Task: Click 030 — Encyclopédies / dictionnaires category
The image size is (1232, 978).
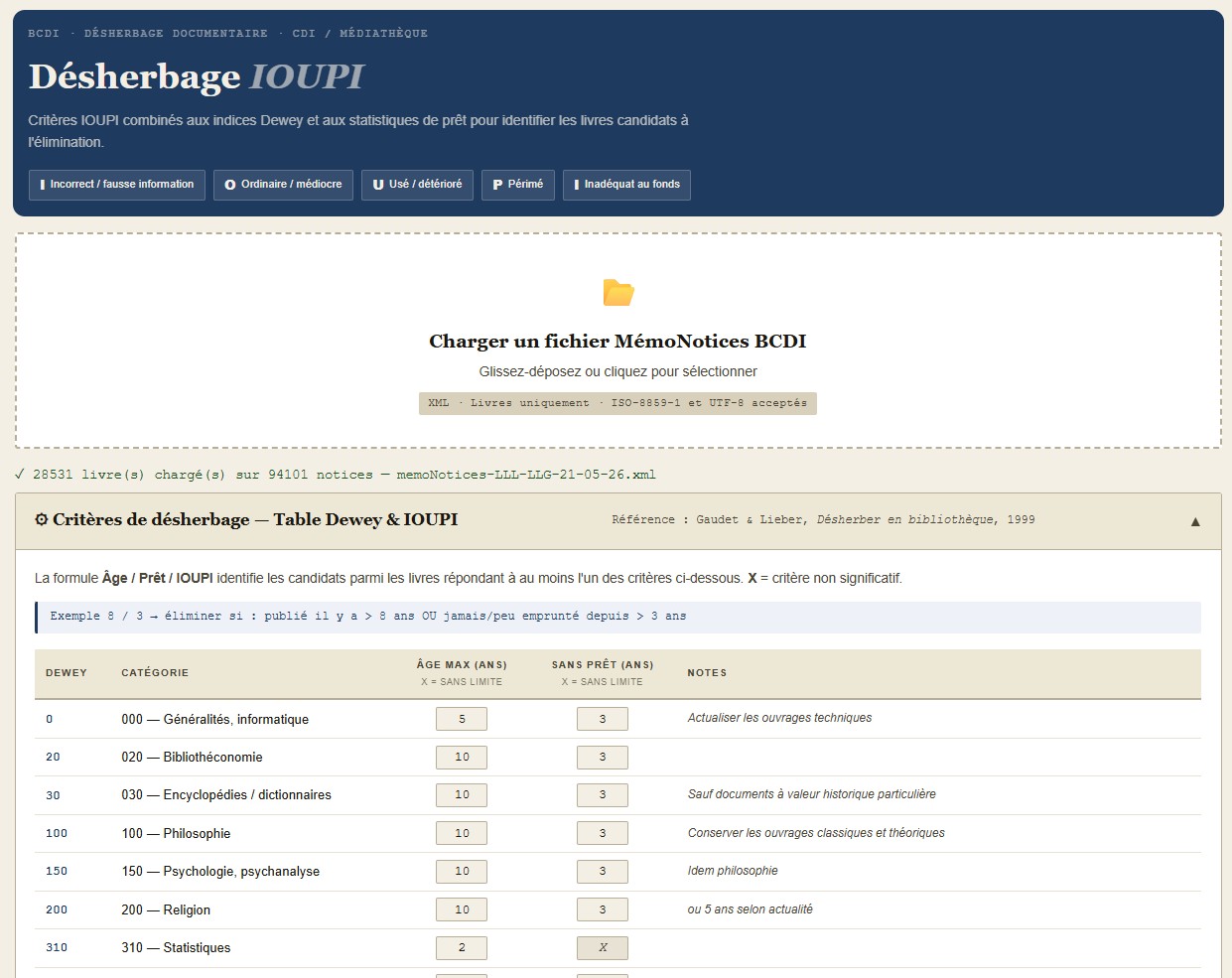Action: 226,795
